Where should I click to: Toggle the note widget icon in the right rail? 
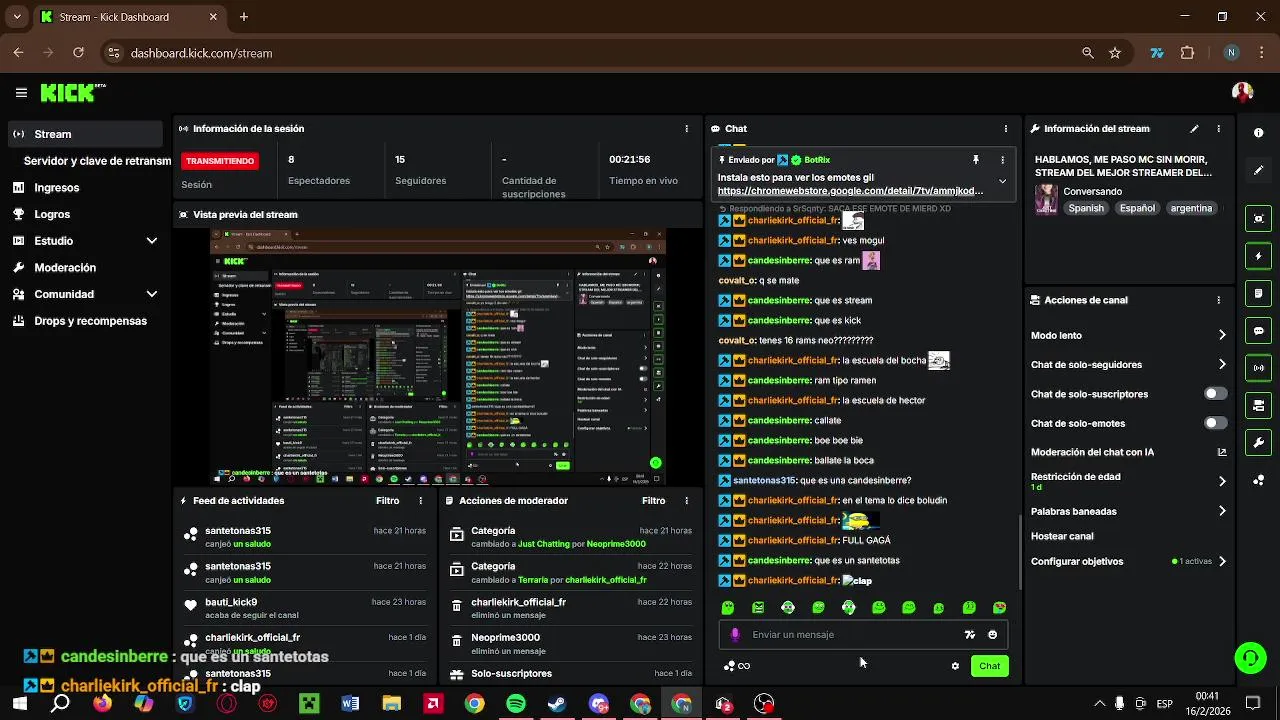coord(1258,294)
